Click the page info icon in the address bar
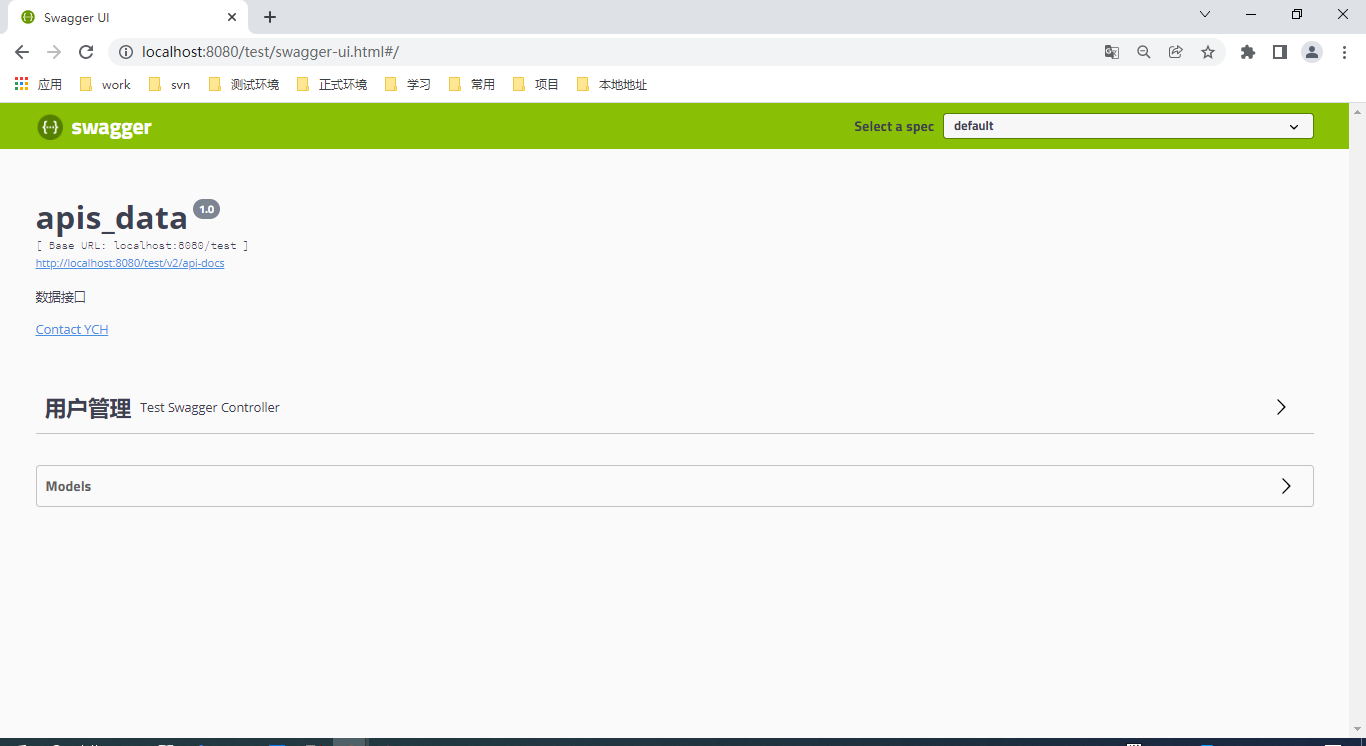The image size is (1366, 746). (126, 52)
